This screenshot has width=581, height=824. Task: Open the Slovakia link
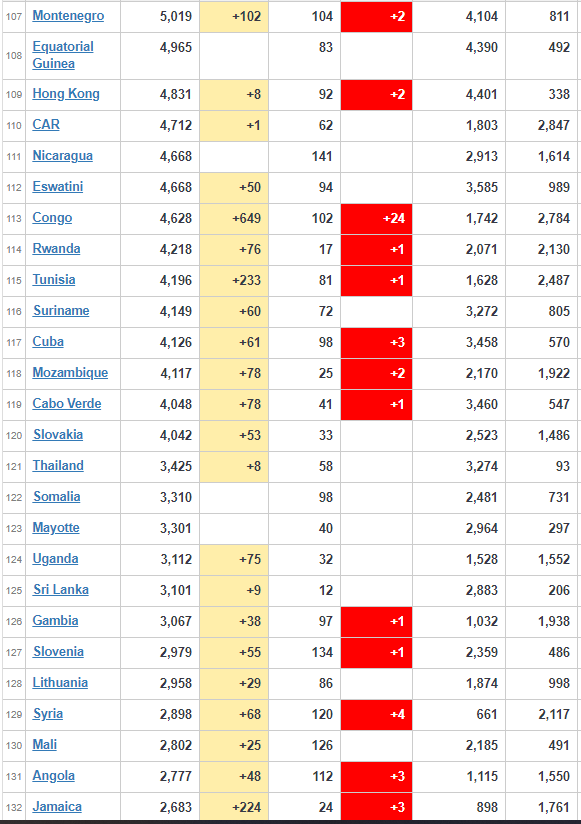(x=58, y=435)
